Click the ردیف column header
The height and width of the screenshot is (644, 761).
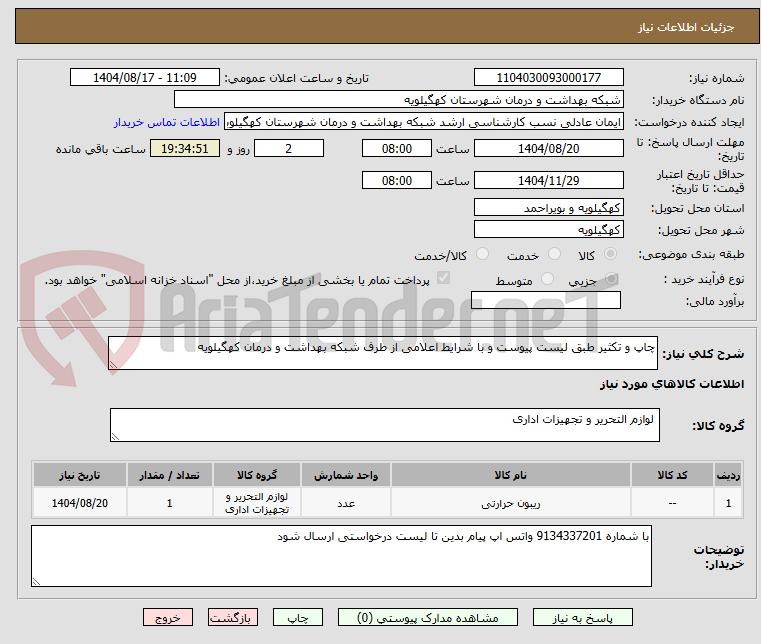(x=728, y=475)
